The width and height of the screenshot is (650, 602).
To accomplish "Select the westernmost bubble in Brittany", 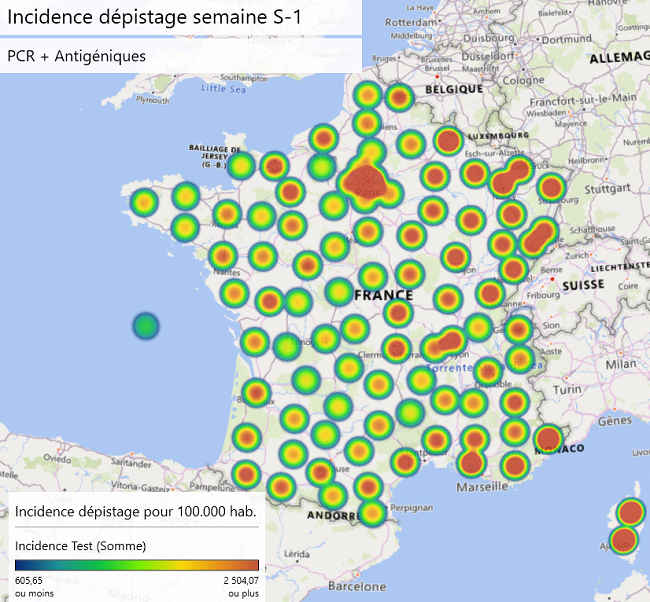I will point(145,203).
